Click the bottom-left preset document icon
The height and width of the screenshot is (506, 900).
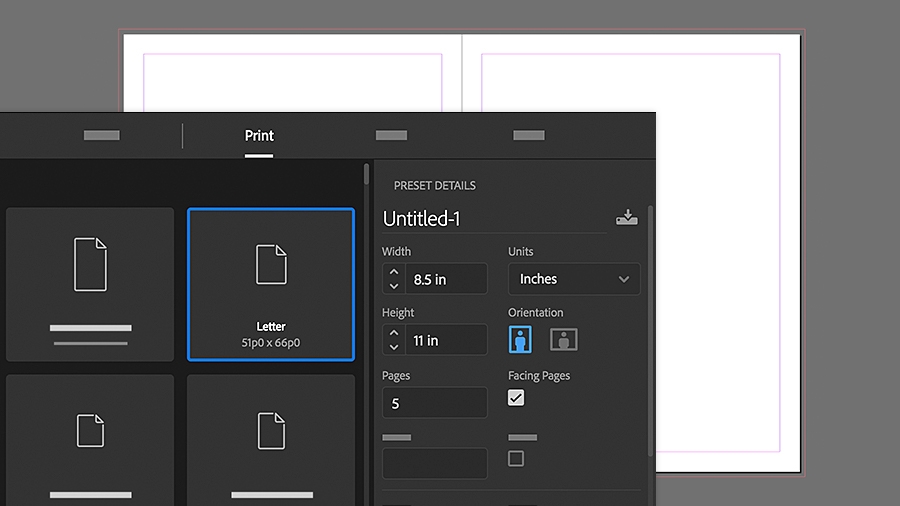(x=90, y=430)
